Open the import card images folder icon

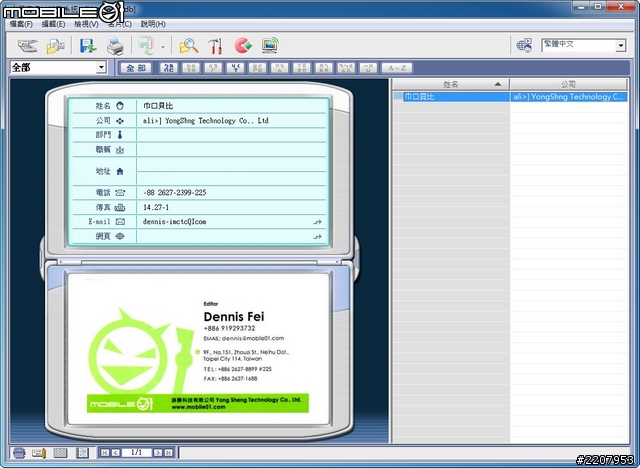click(56, 46)
